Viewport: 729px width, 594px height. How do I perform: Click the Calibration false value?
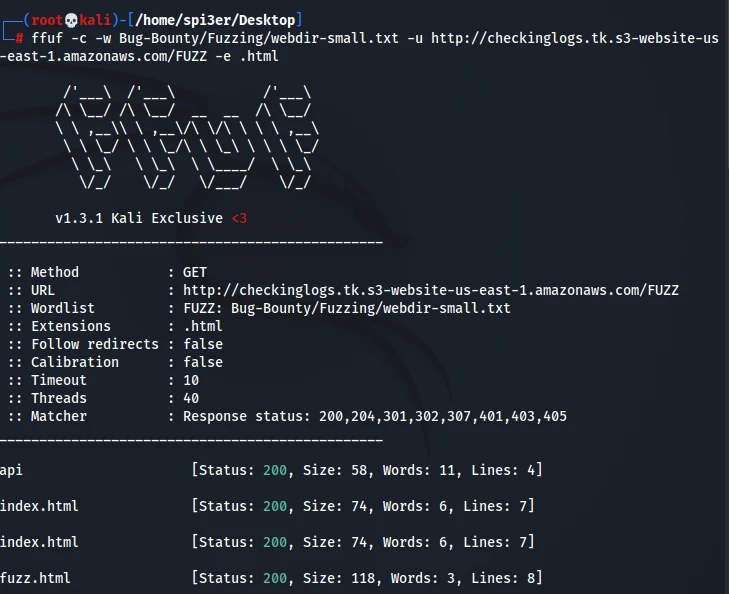tap(203, 362)
